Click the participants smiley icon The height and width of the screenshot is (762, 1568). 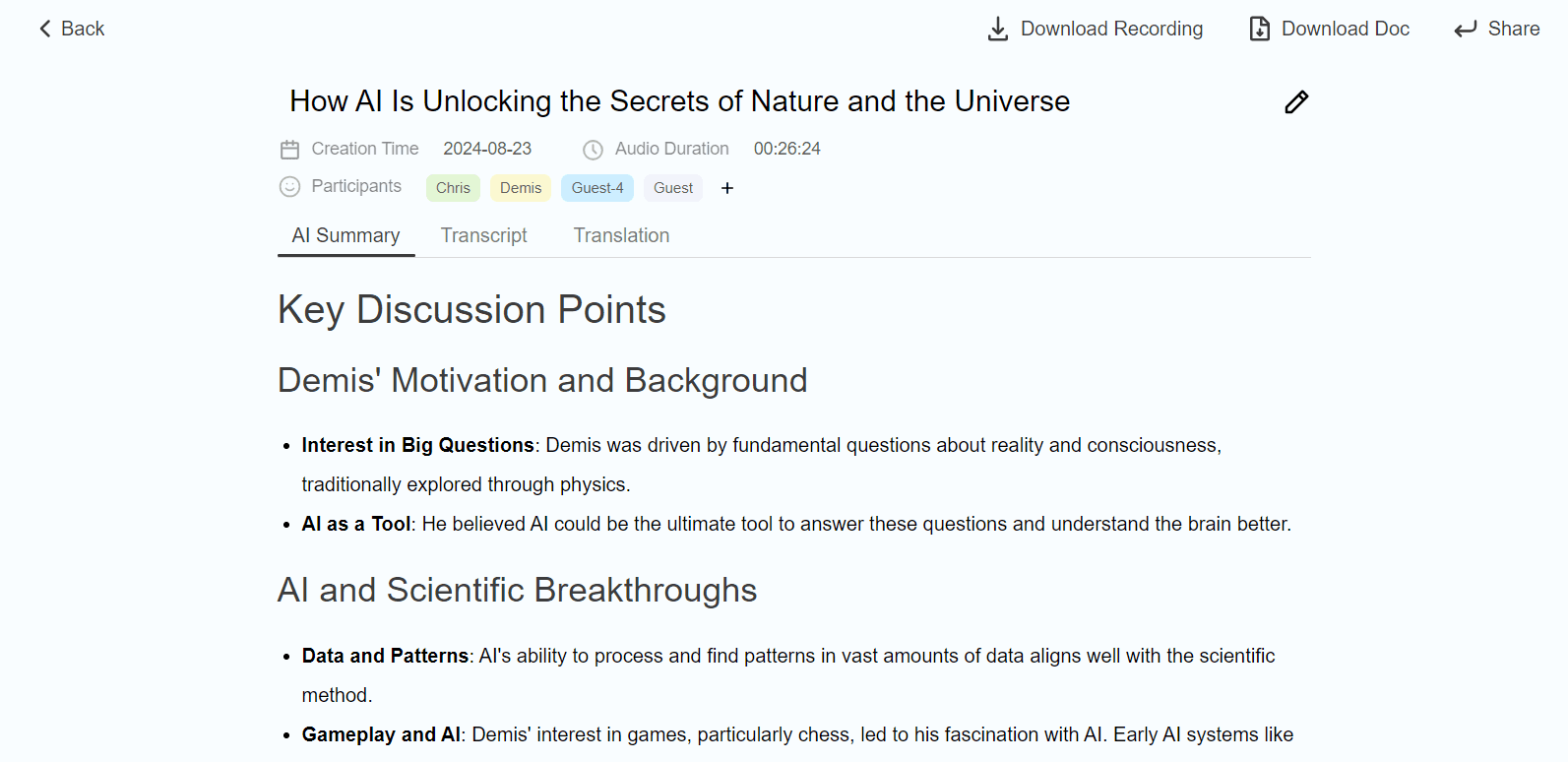coord(289,187)
